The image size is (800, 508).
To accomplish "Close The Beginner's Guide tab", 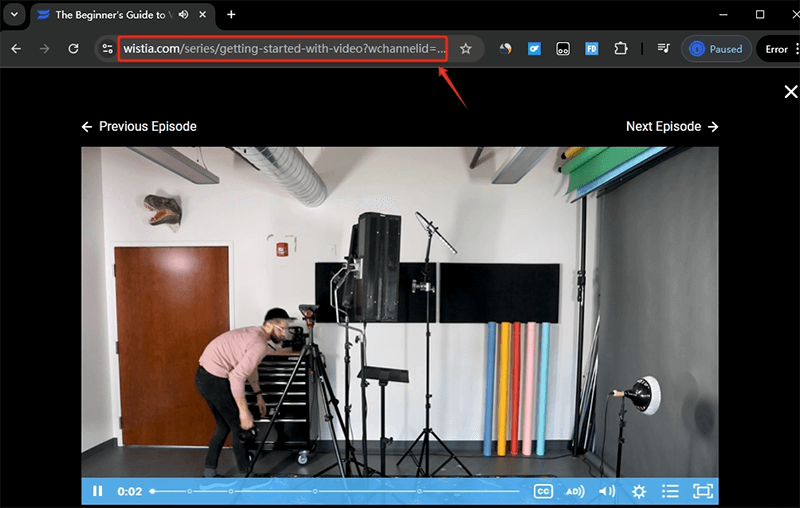I will 203,14.
